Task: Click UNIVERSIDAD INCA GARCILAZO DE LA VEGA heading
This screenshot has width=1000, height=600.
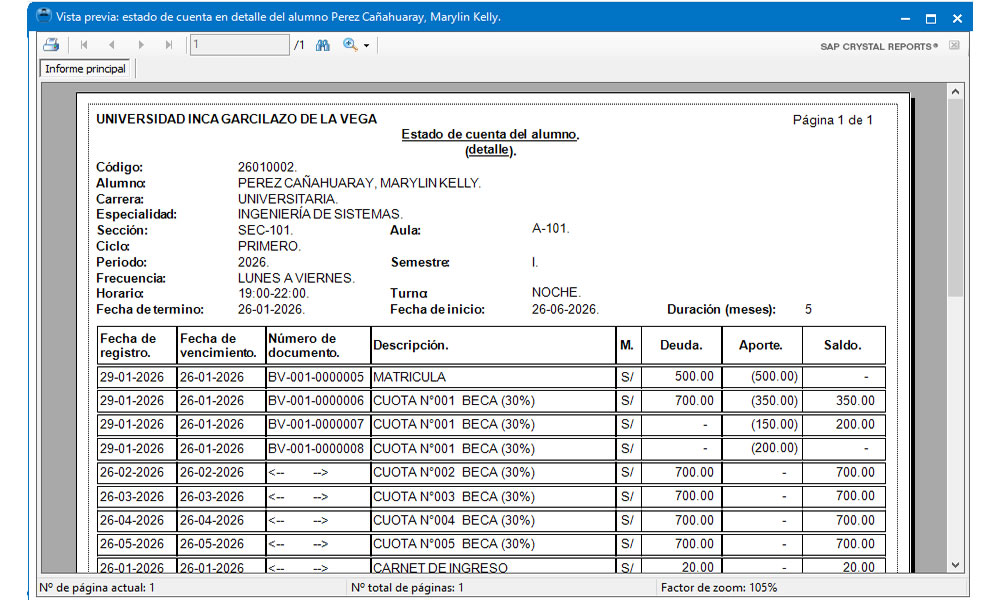Action: coord(236,119)
